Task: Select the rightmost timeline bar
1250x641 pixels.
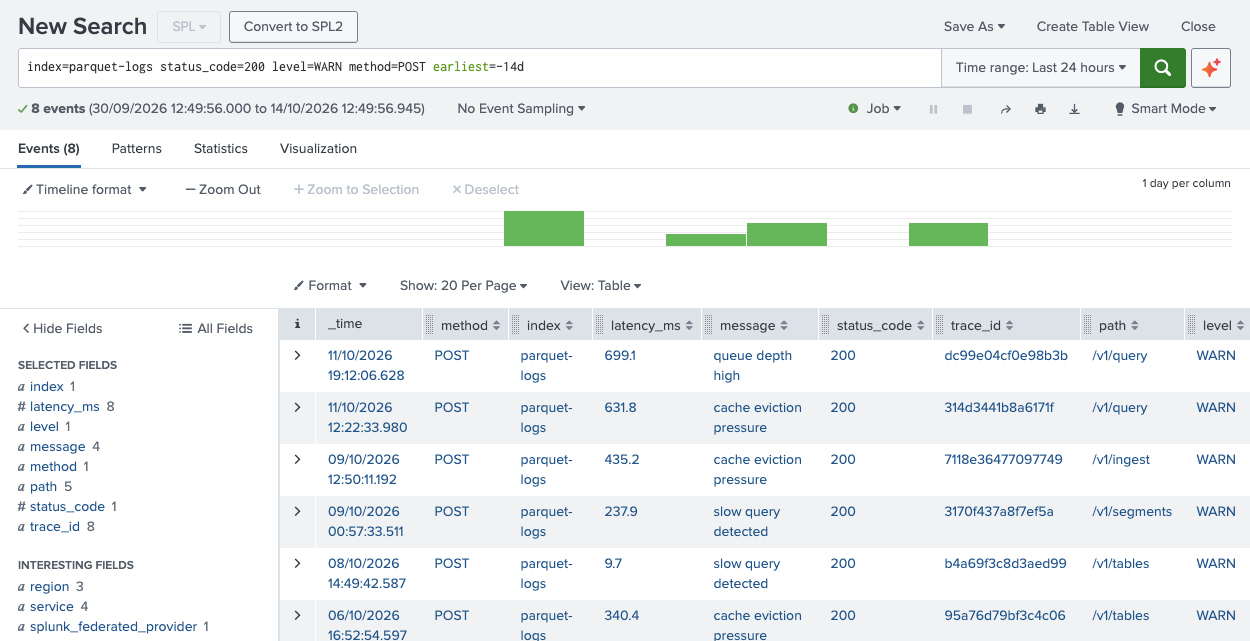Action: (948, 234)
